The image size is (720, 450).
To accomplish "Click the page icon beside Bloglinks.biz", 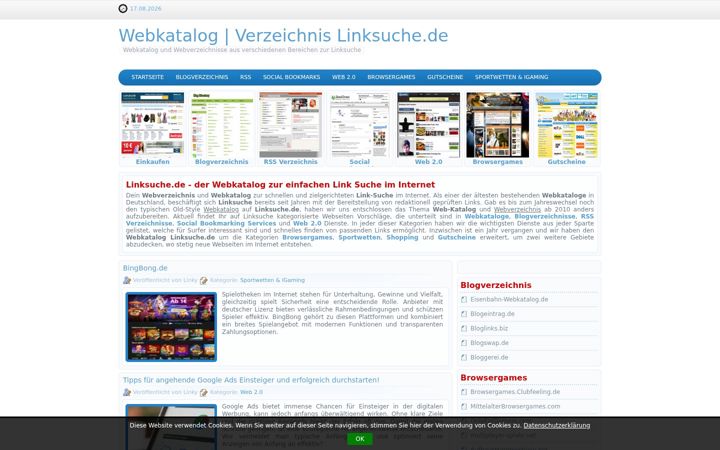I will coord(464,328).
